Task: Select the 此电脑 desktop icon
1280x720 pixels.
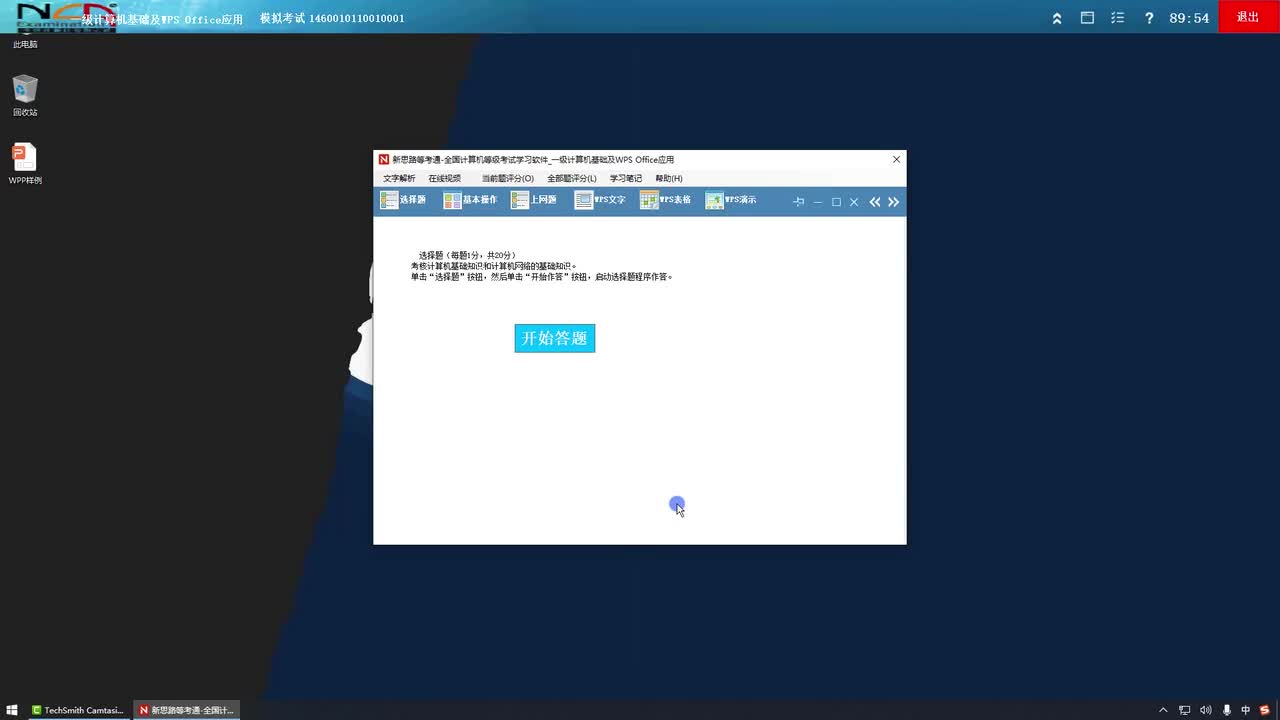Action: point(25,44)
